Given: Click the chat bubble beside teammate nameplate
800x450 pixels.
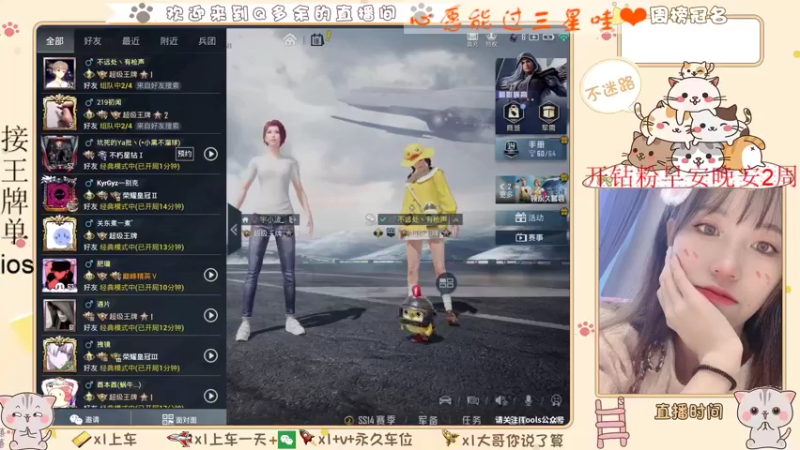Looking at the screenshot, I should pos(370,220).
